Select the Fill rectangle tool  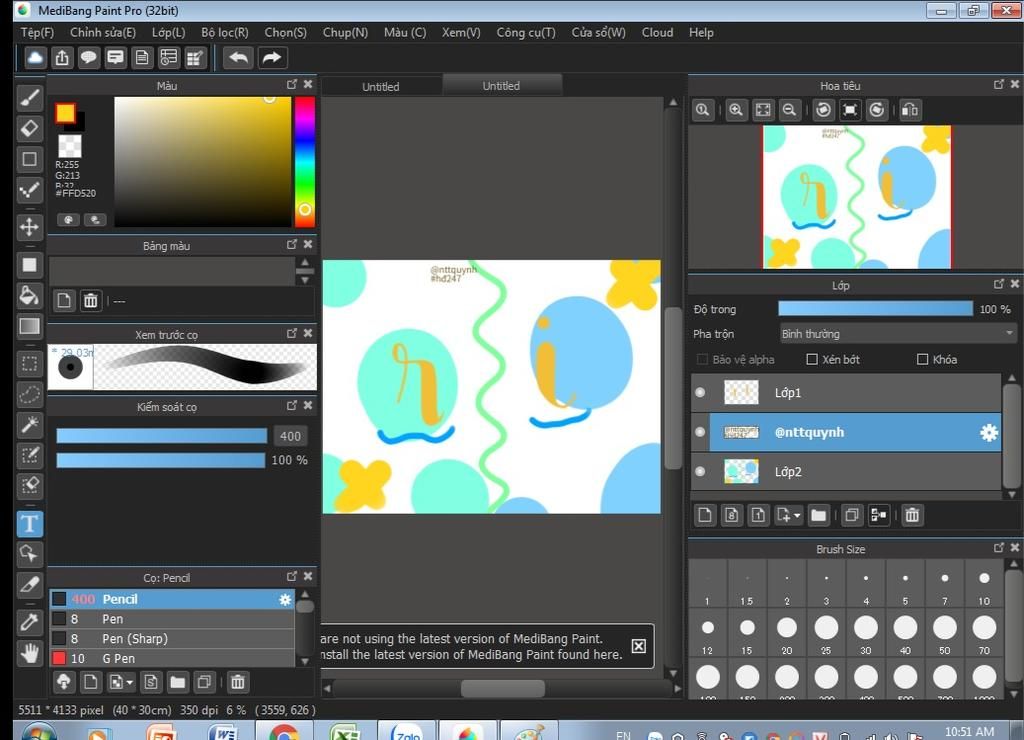click(29, 265)
